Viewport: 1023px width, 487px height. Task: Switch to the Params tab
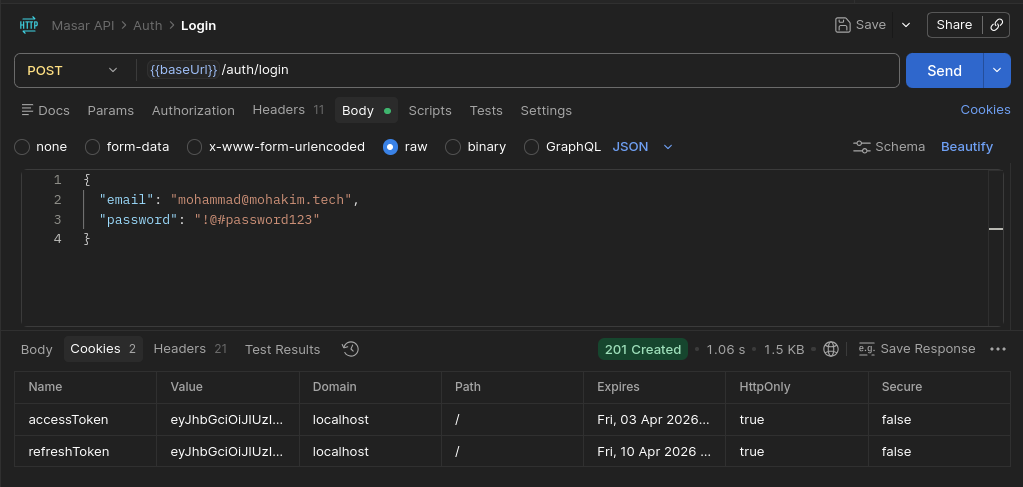tap(111, 110)
